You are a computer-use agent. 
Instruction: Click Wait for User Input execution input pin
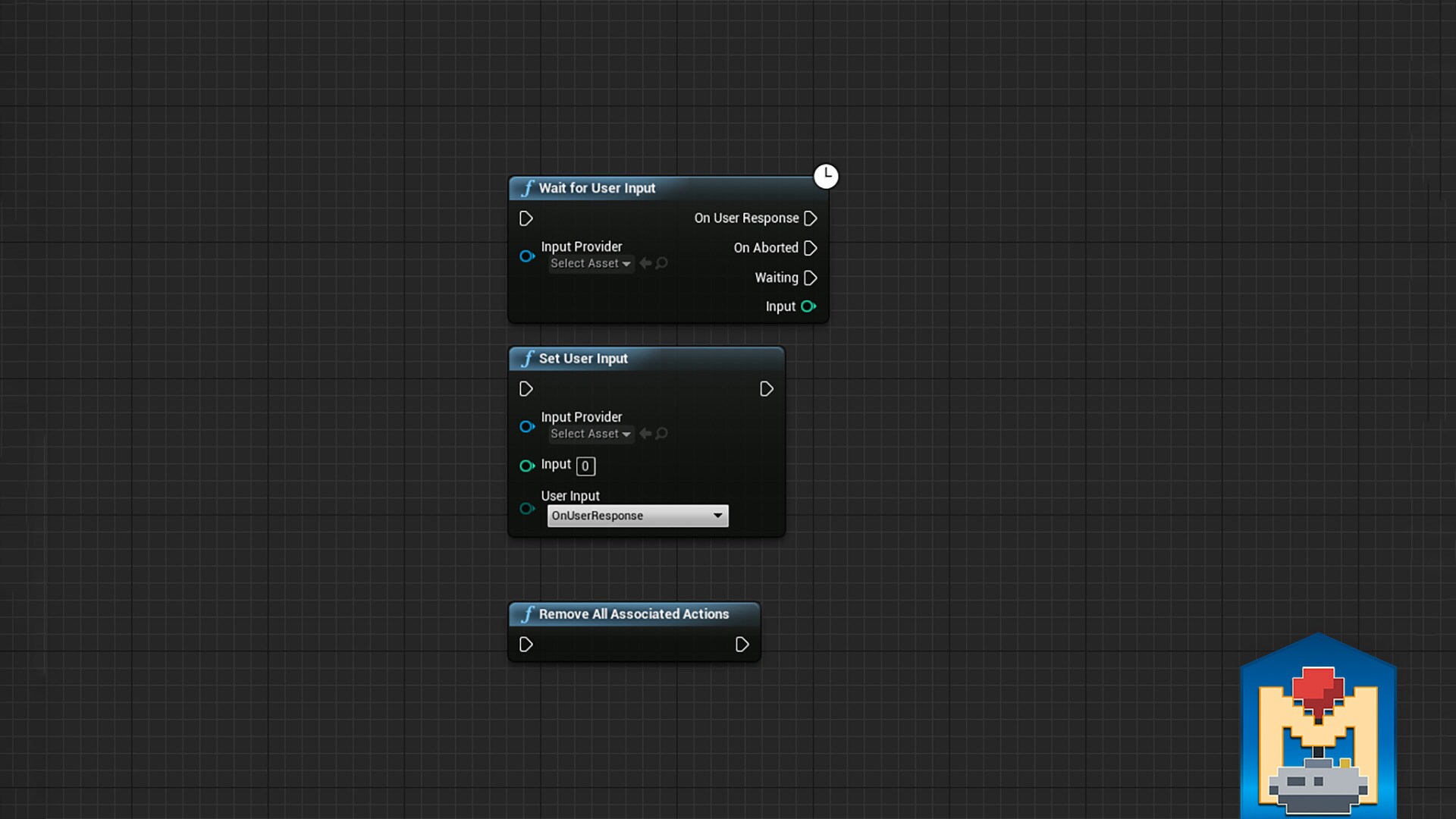[x=526, y=218]
